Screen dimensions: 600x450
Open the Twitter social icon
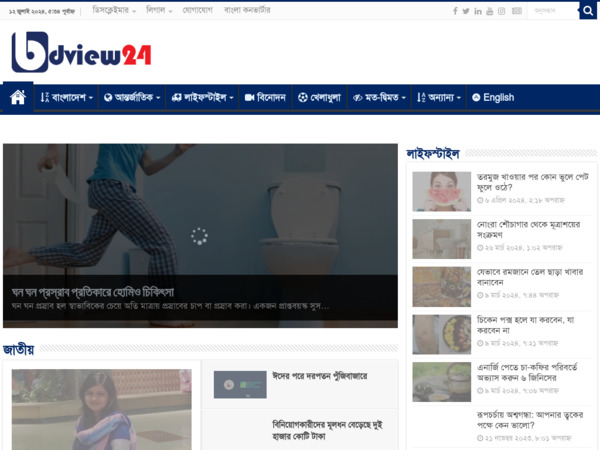466,11
